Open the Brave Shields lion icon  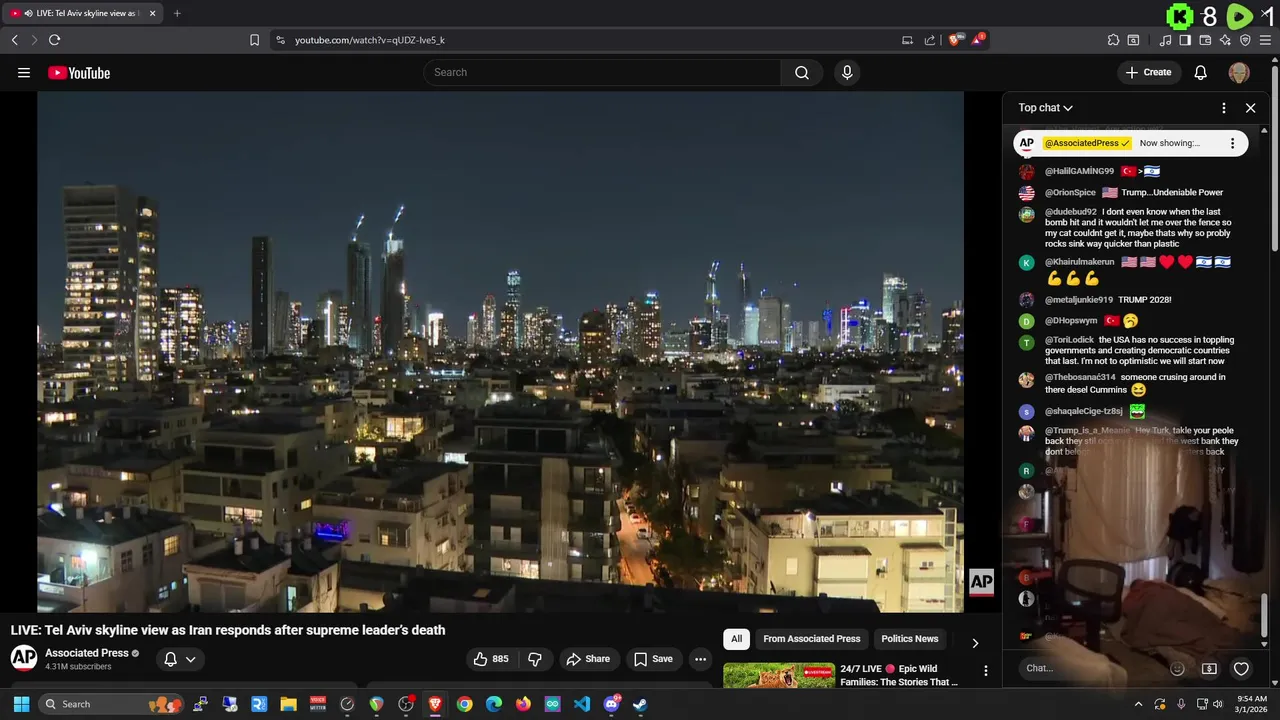955,40
